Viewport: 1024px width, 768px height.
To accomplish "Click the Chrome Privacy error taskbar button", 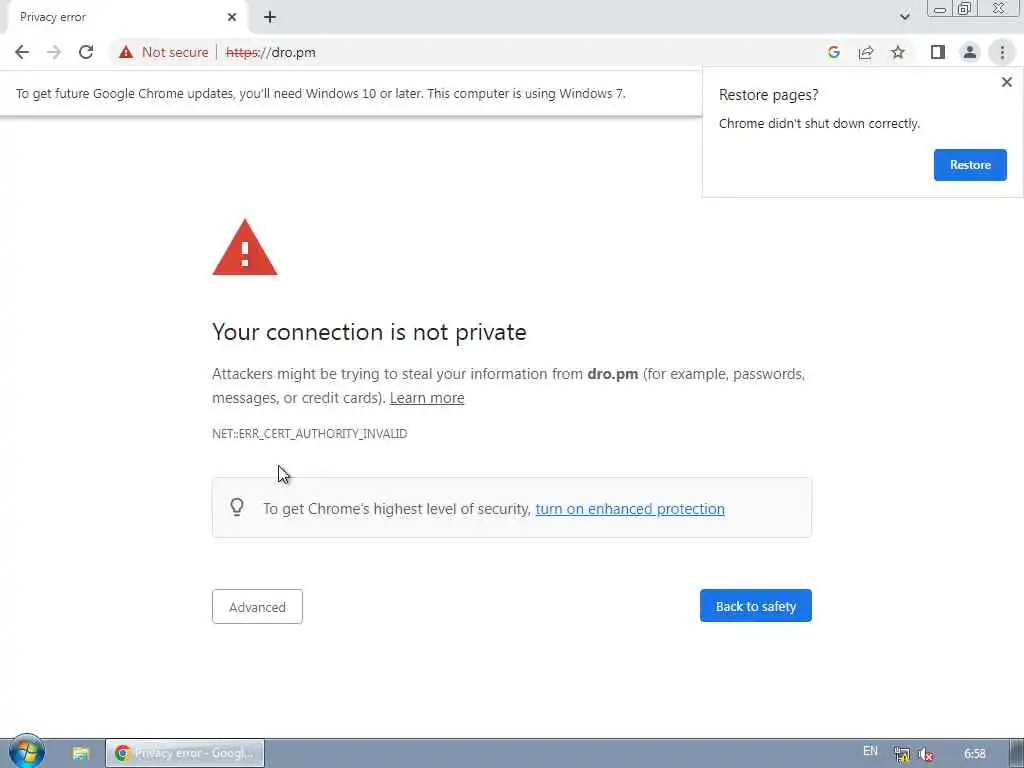I will click(x=185, y=753).
